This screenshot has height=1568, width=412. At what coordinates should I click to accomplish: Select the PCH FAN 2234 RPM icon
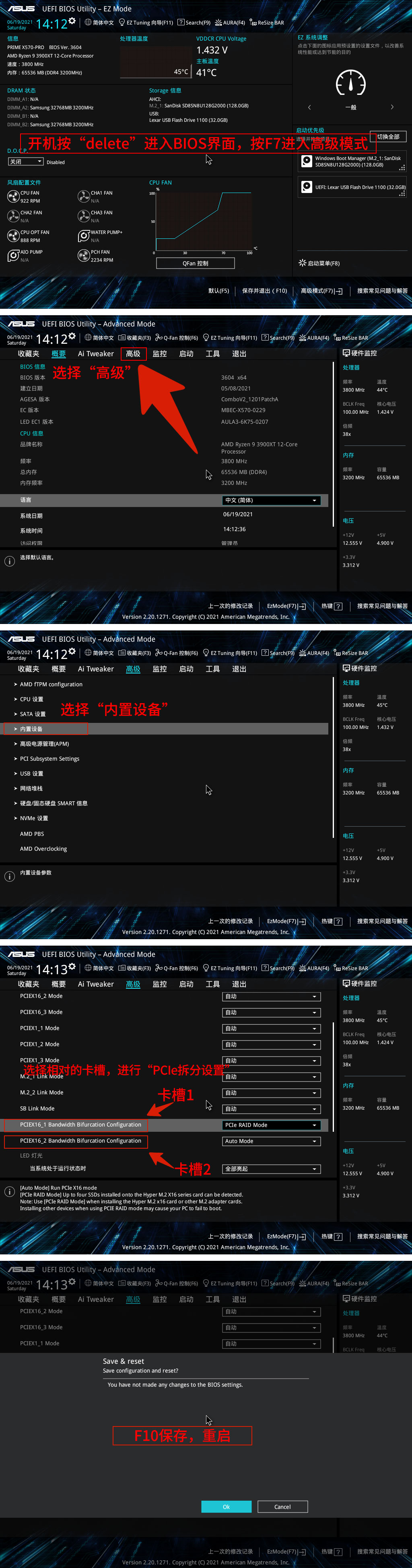84,256
